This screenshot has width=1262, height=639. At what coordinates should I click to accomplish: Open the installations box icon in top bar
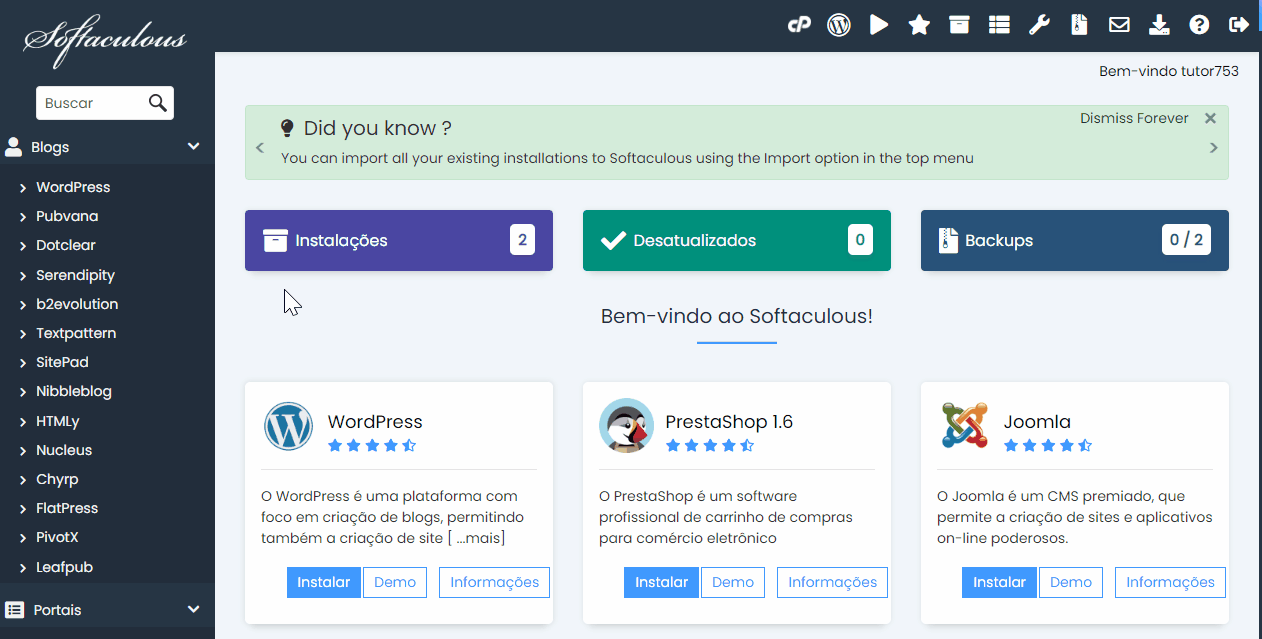pyautogui.click(x=959, y=25)
